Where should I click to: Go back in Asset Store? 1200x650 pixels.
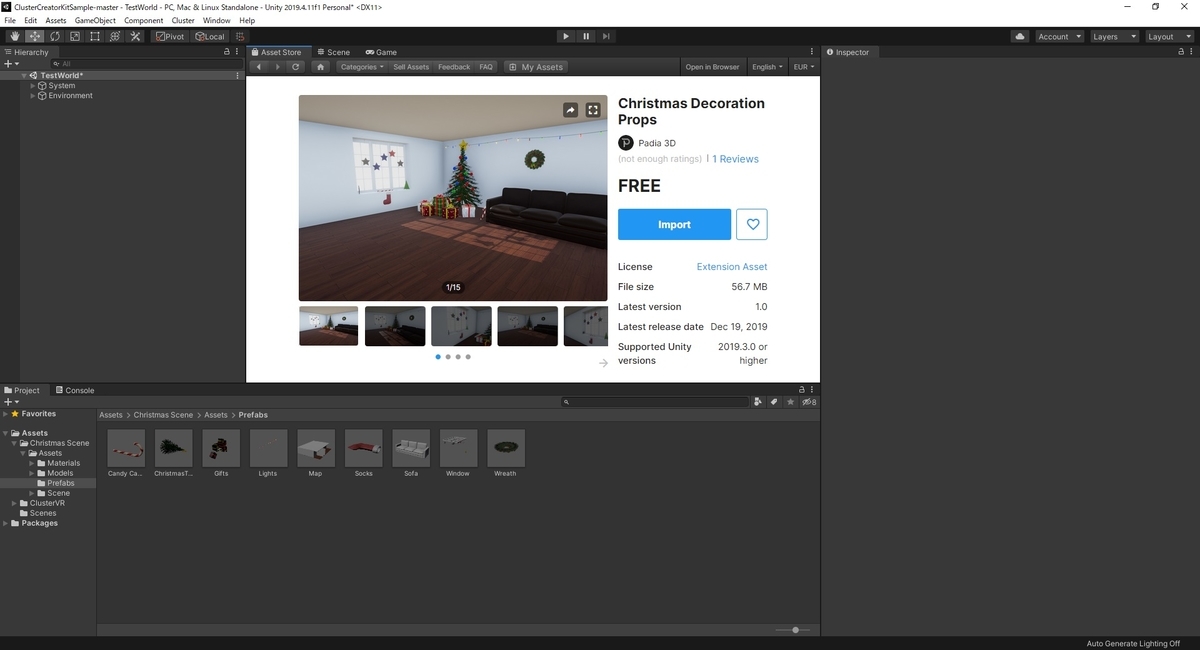259,67
